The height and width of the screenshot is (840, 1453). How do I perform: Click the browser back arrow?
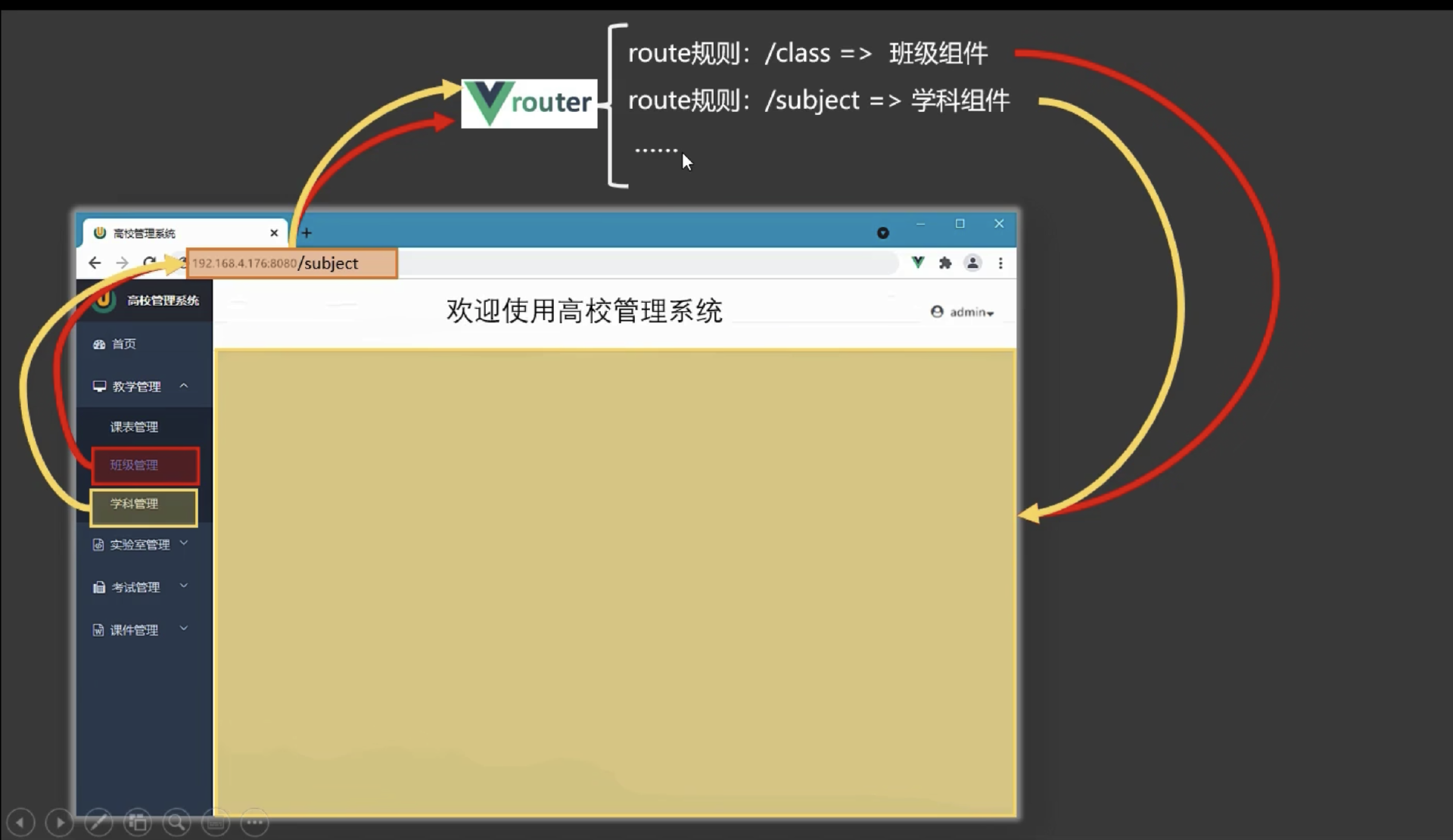point(95,263)
